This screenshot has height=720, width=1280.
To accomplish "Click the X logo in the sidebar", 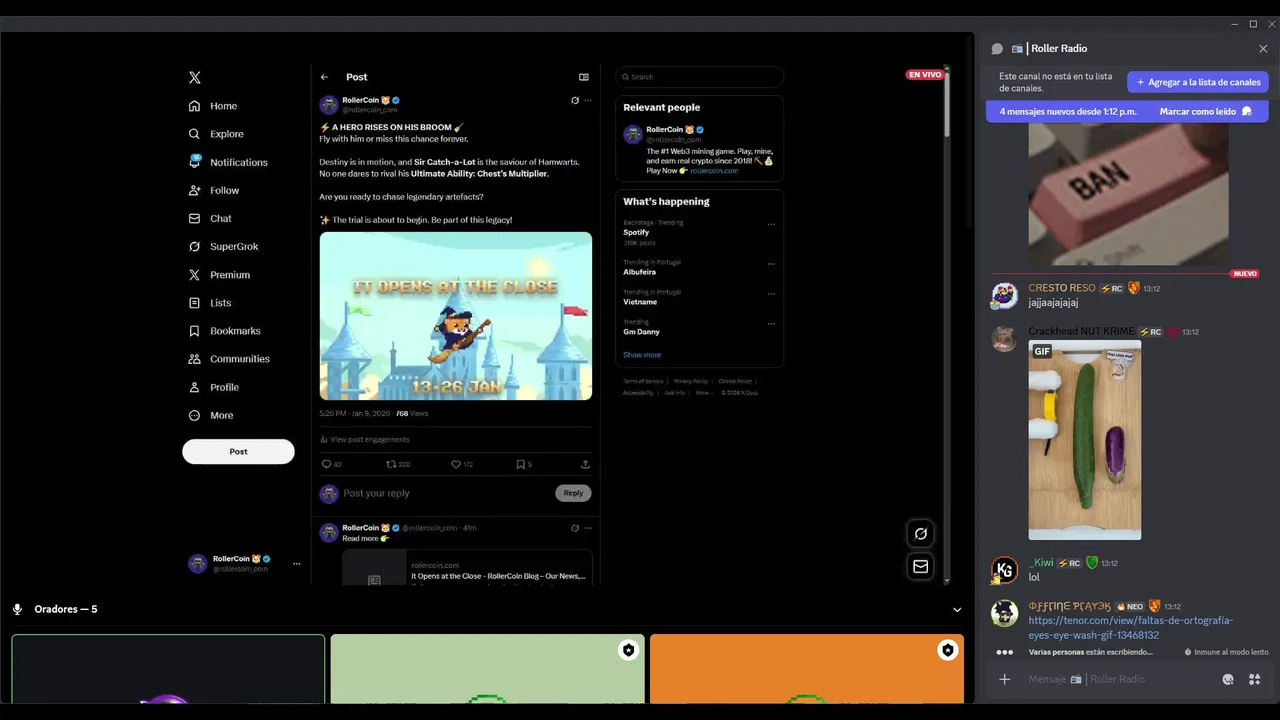I will point(195,77).
